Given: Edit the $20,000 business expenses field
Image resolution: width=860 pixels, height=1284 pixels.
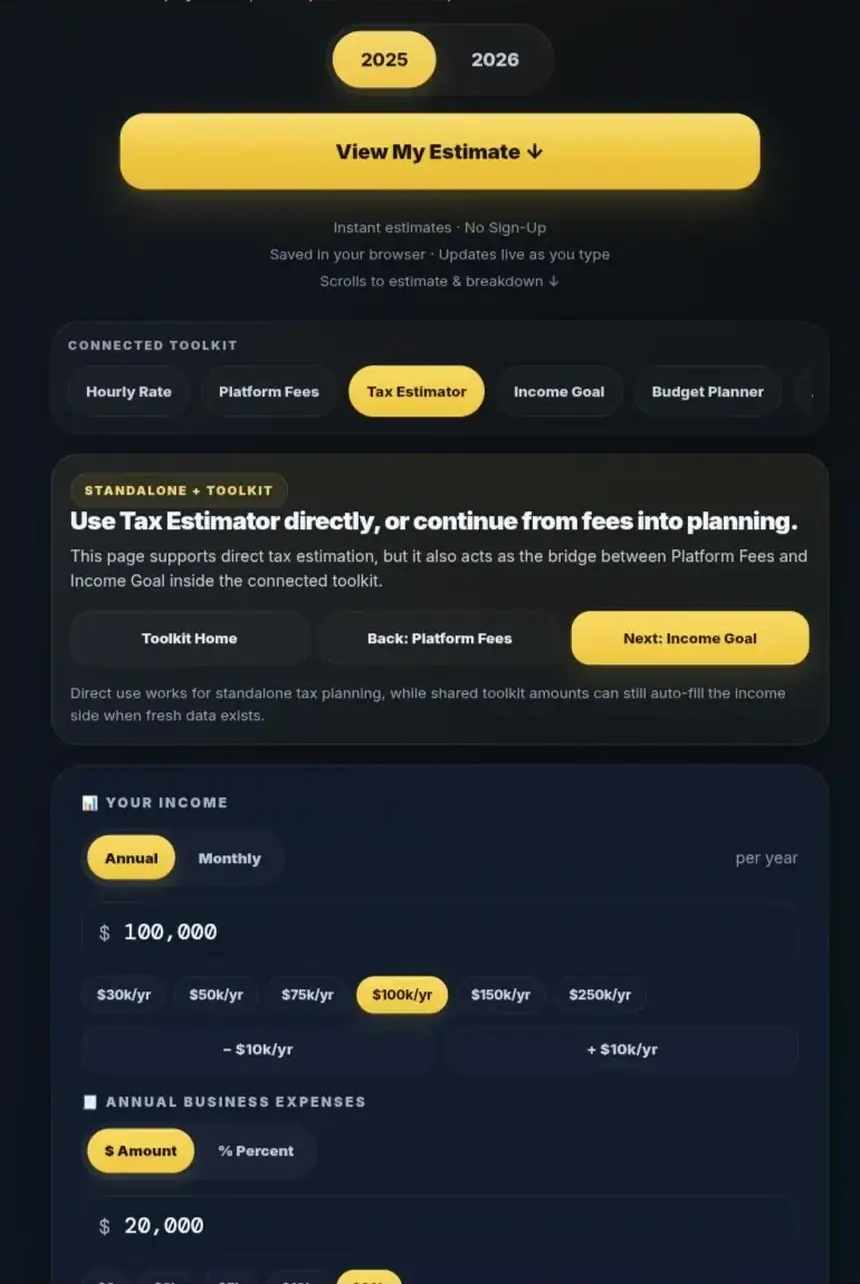Looking at the screenshot, I should [x=440, y=1226].
